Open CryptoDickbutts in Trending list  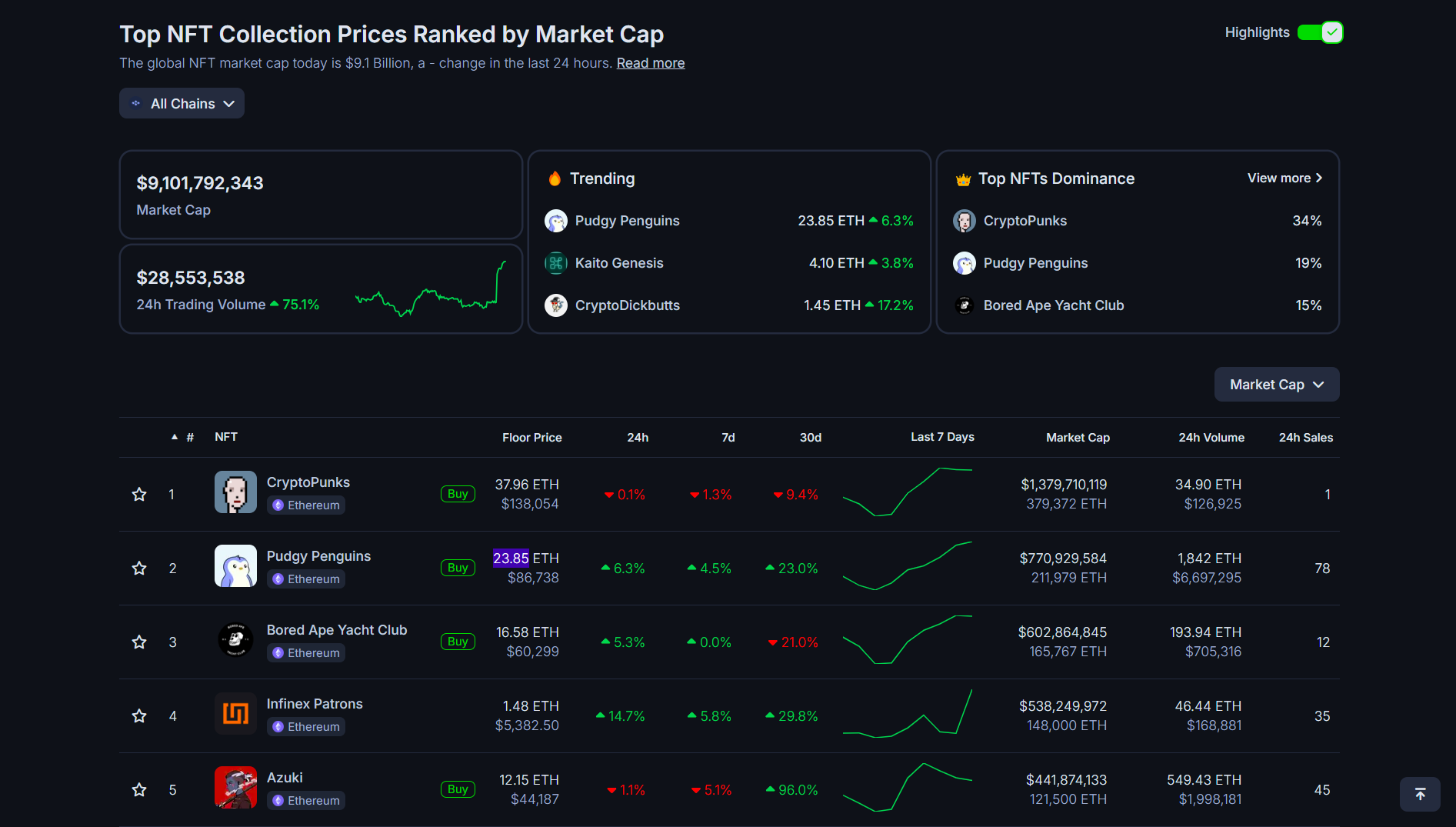628,305
